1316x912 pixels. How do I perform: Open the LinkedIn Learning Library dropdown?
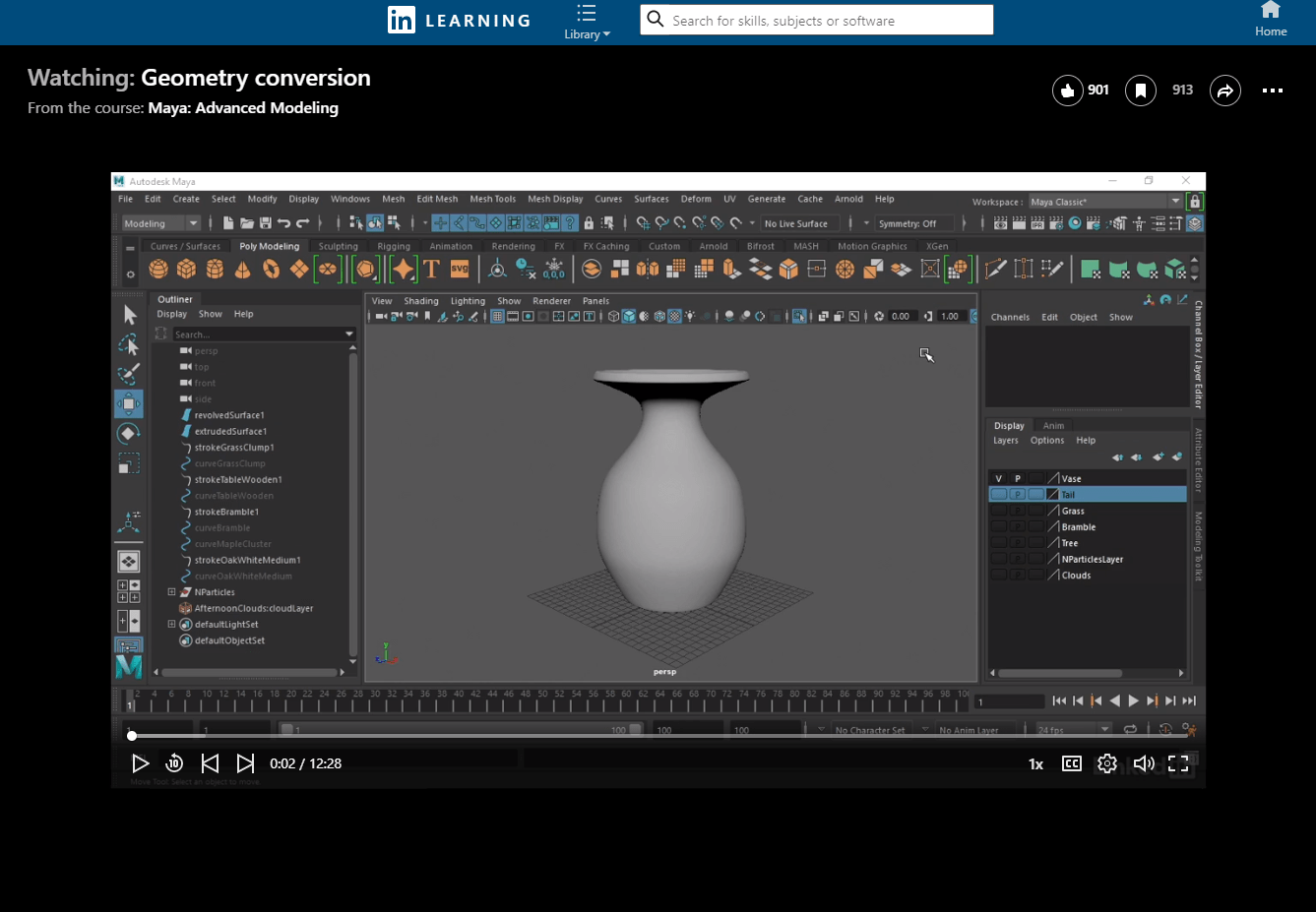pyautogui.click(x=588, y=23)
